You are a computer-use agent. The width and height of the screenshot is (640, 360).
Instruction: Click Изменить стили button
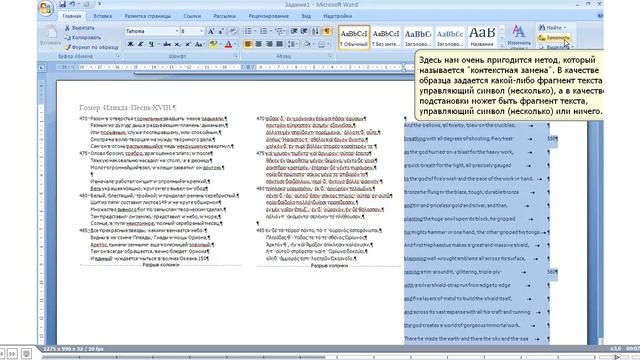coord(519,37)
